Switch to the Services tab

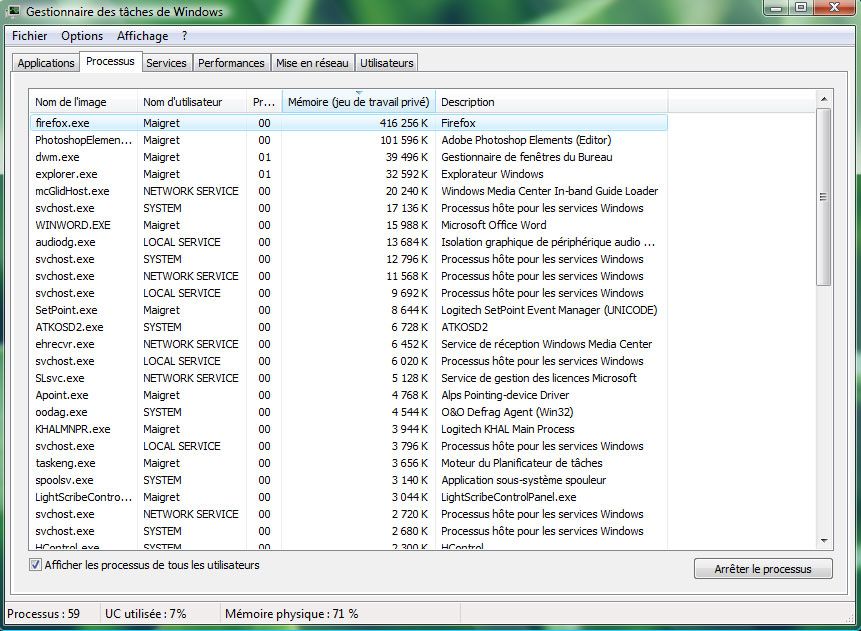pos(166,63)
